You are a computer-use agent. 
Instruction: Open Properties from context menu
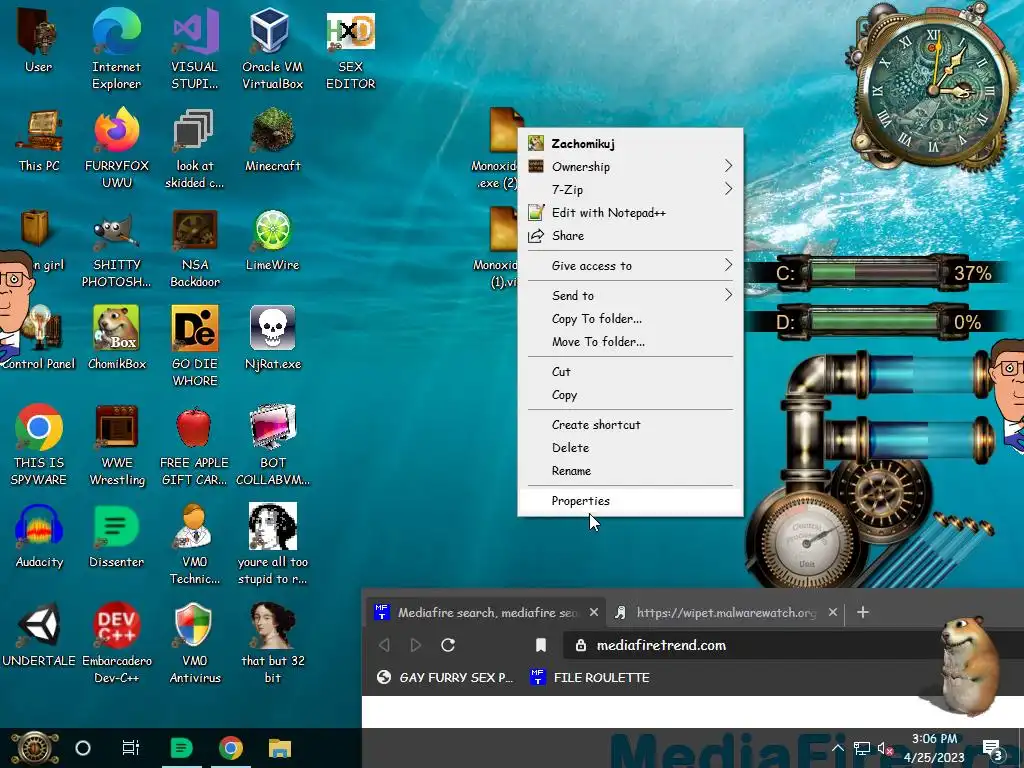point(630,501)
